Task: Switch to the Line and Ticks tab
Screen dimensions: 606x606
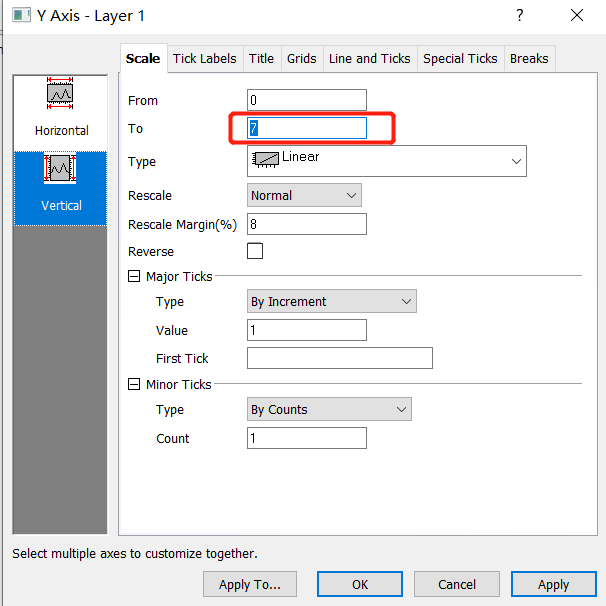Action: (369, 59)
